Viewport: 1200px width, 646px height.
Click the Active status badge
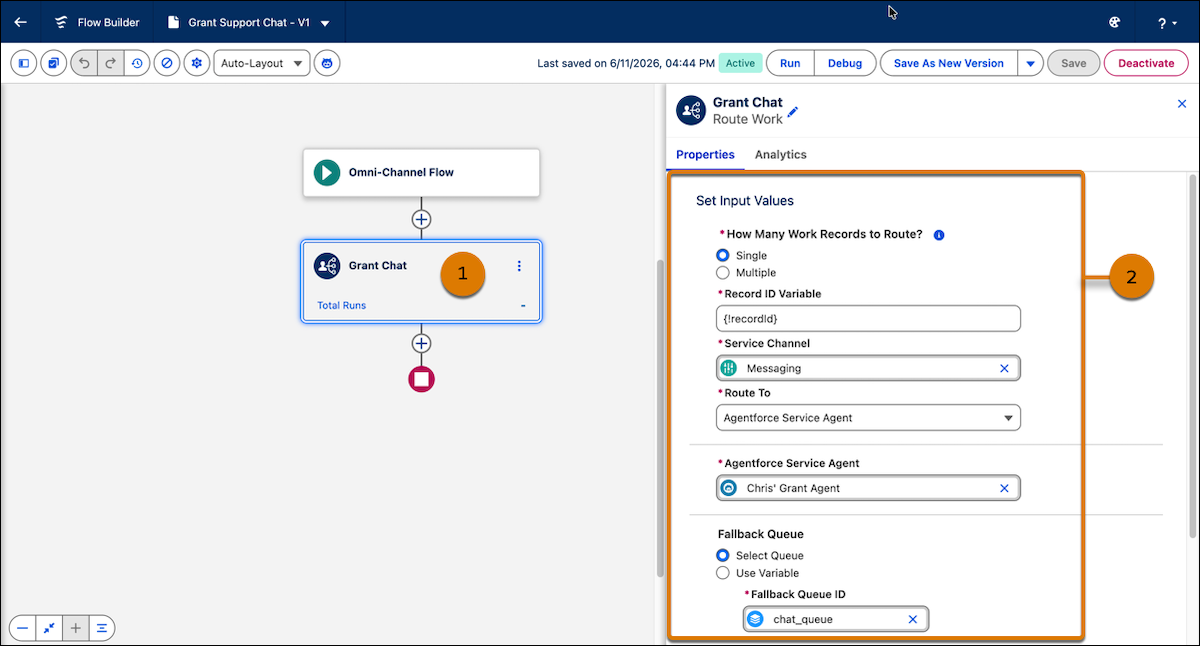tap(740, 63)
